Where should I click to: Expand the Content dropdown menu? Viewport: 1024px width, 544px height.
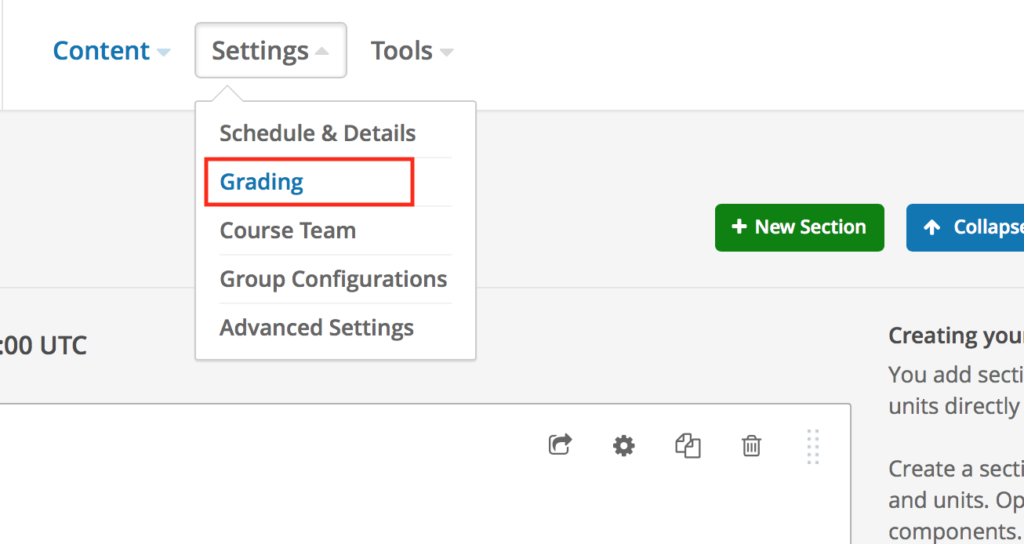click(x=111, y=51)
